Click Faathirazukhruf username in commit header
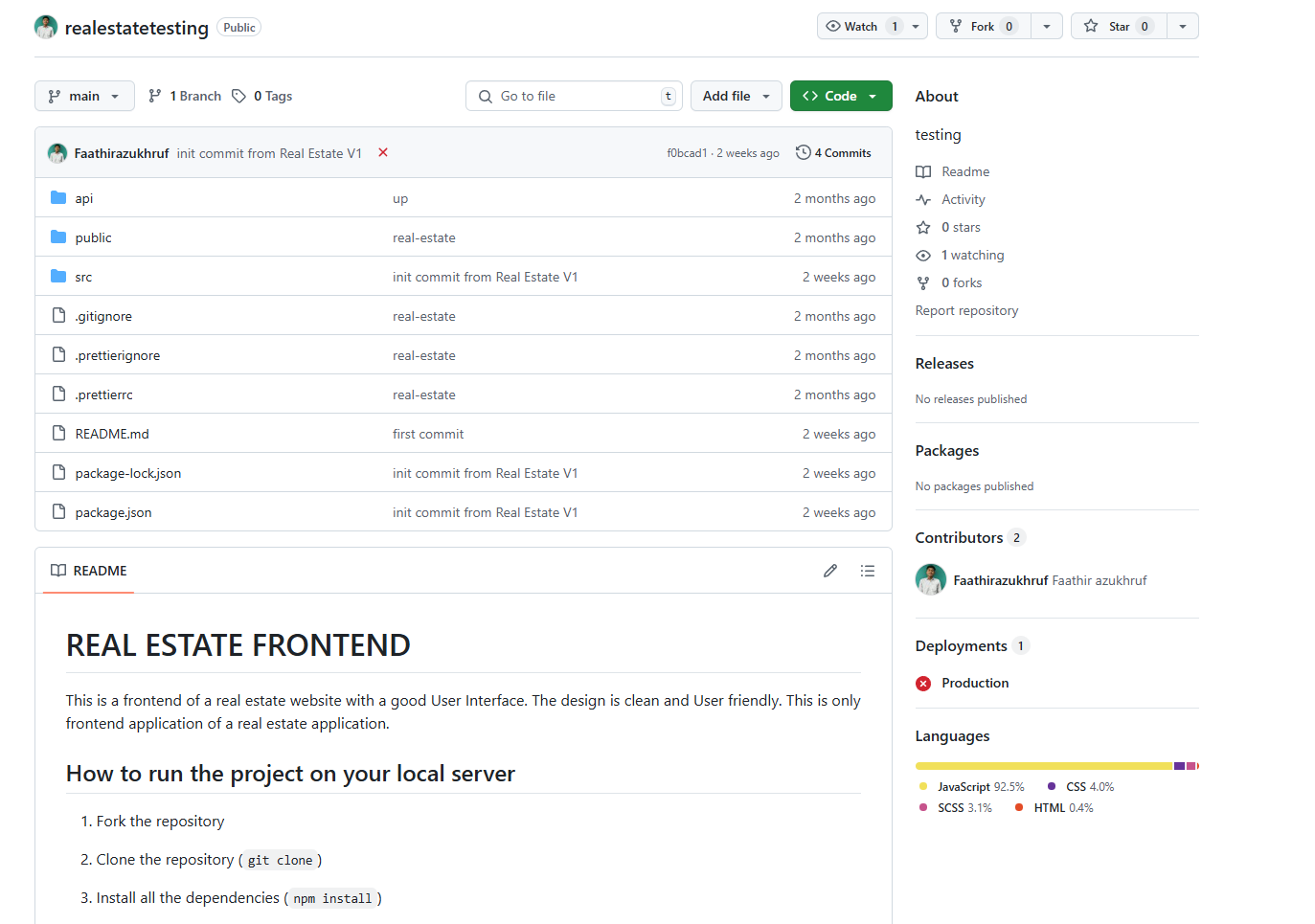Image resolution: width=1315 pixels, height=924 pixels. pyautogui.click(x=122, y=153)
